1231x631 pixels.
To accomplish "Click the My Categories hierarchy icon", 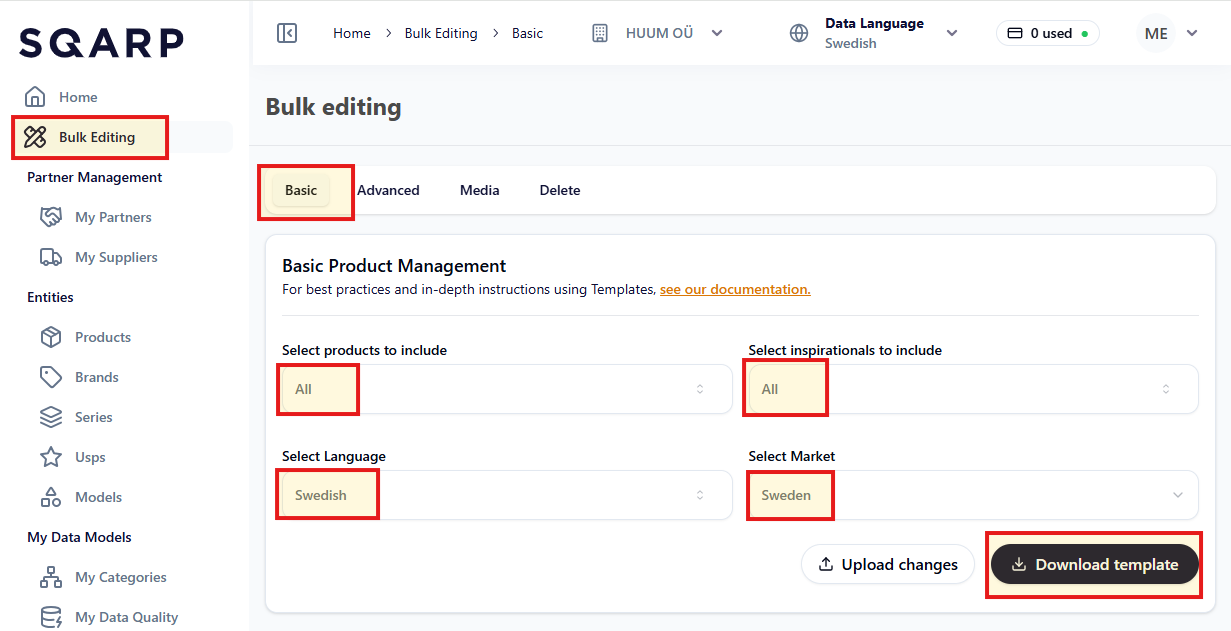I will (51, 577).
